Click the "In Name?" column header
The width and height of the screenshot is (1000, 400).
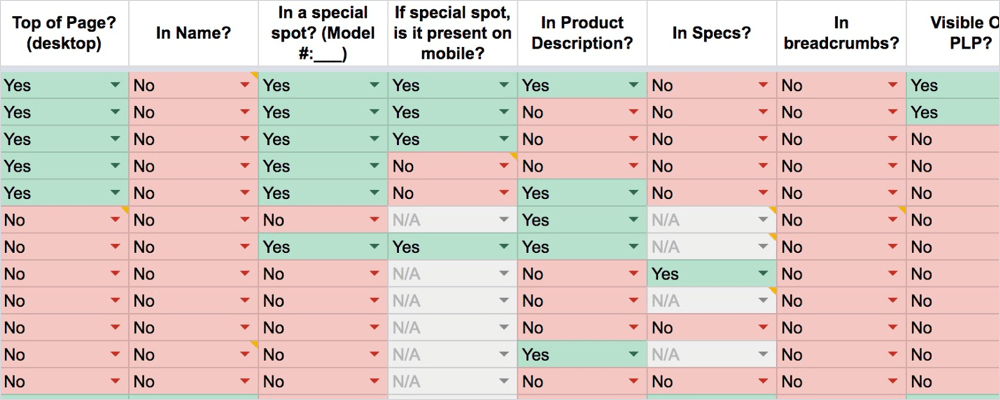[193, 33]
